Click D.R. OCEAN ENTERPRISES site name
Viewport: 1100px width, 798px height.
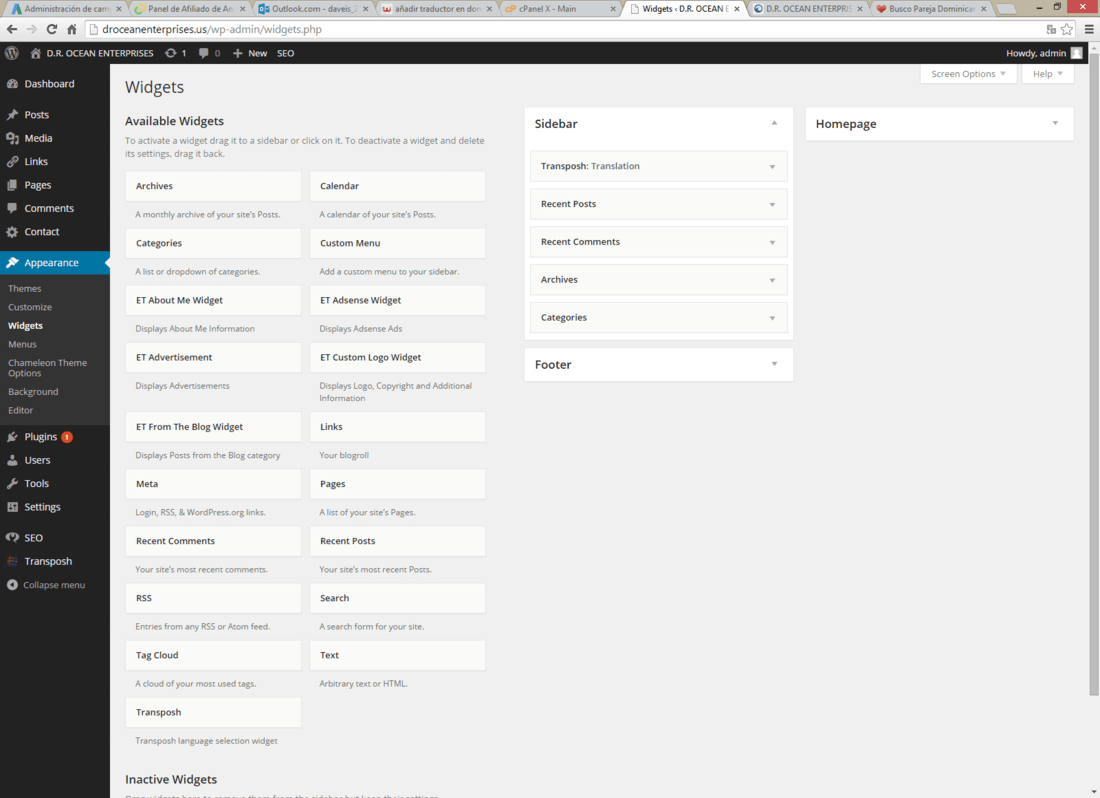pyautogui.click(x=100, y=53)
